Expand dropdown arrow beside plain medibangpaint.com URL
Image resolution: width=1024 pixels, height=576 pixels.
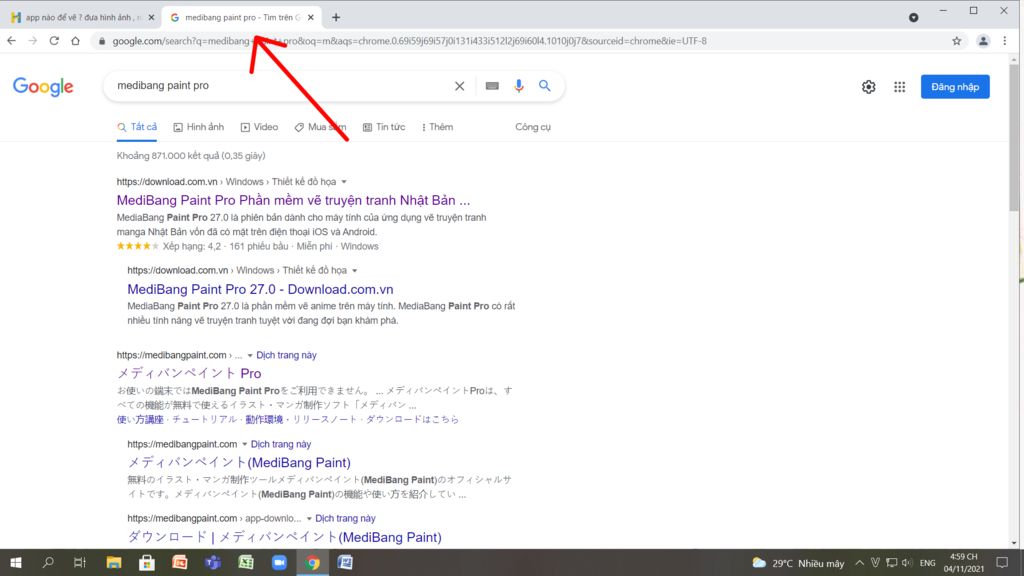[x=244, y=444]
